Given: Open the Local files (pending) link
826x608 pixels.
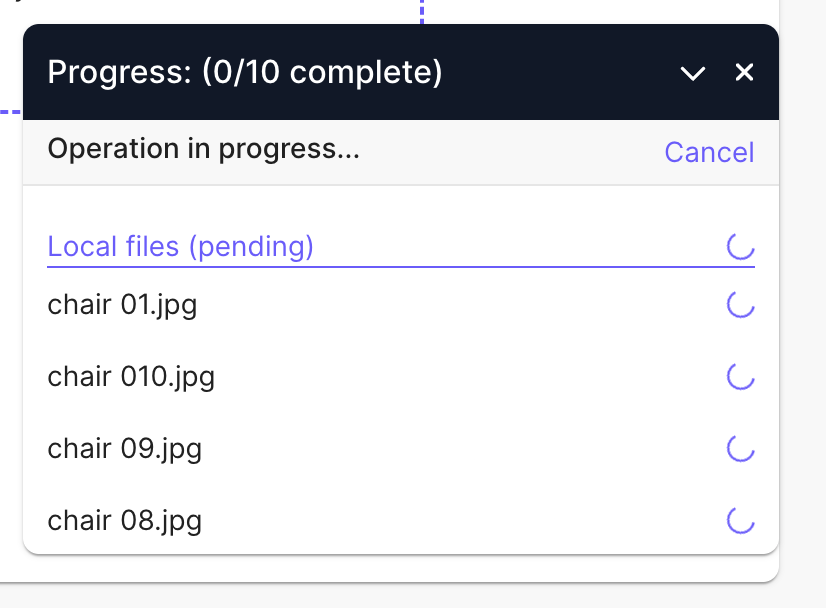Looking at the screenshot, I should tap(180, 246).
